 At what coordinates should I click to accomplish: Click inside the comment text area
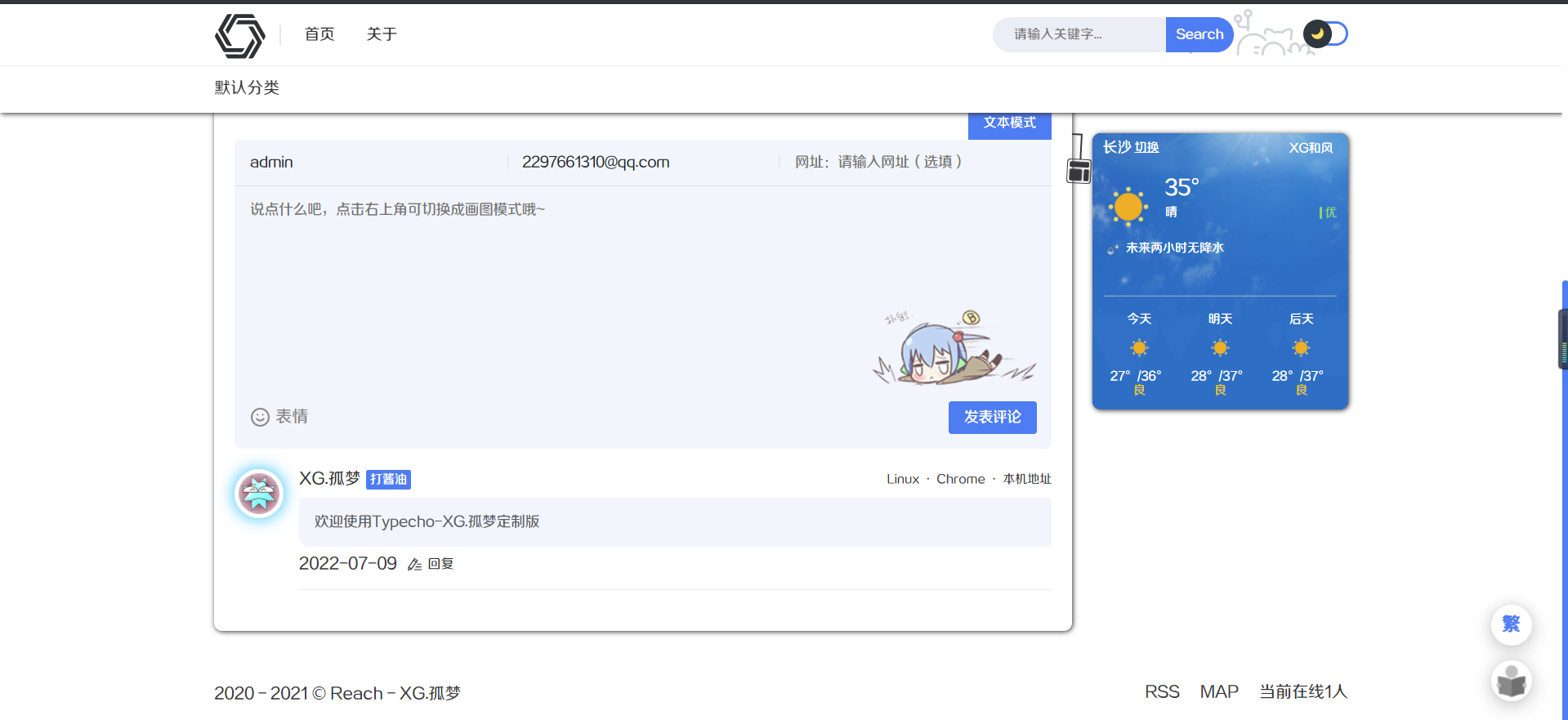coord(642,290)
